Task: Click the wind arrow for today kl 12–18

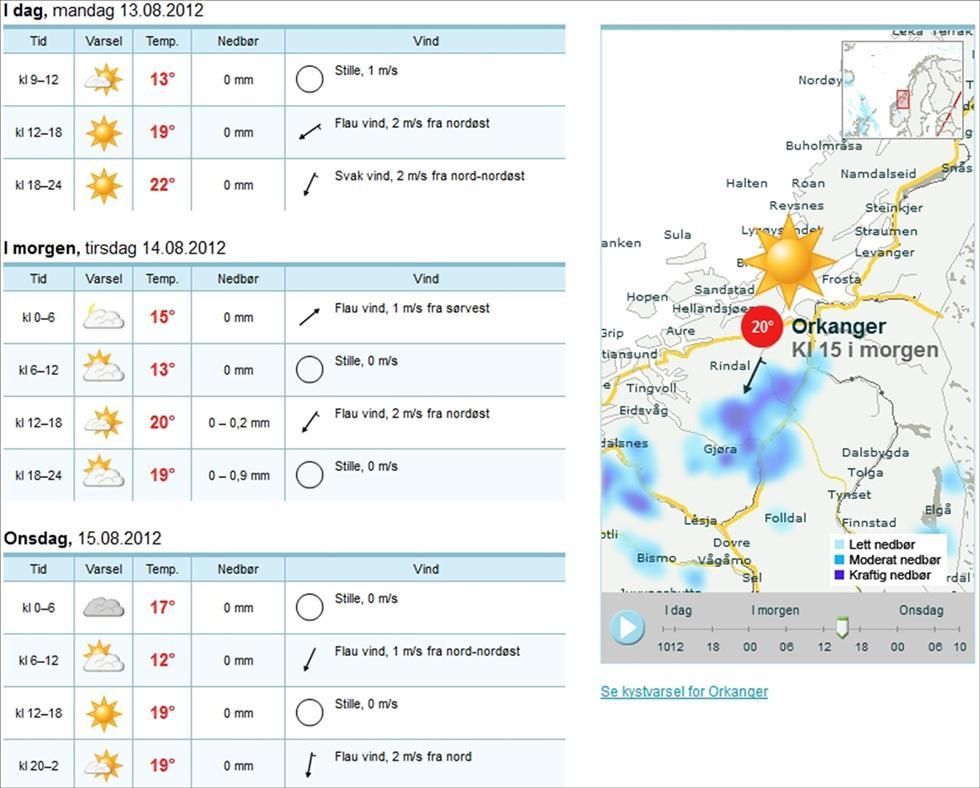Action: click(310, 132)
